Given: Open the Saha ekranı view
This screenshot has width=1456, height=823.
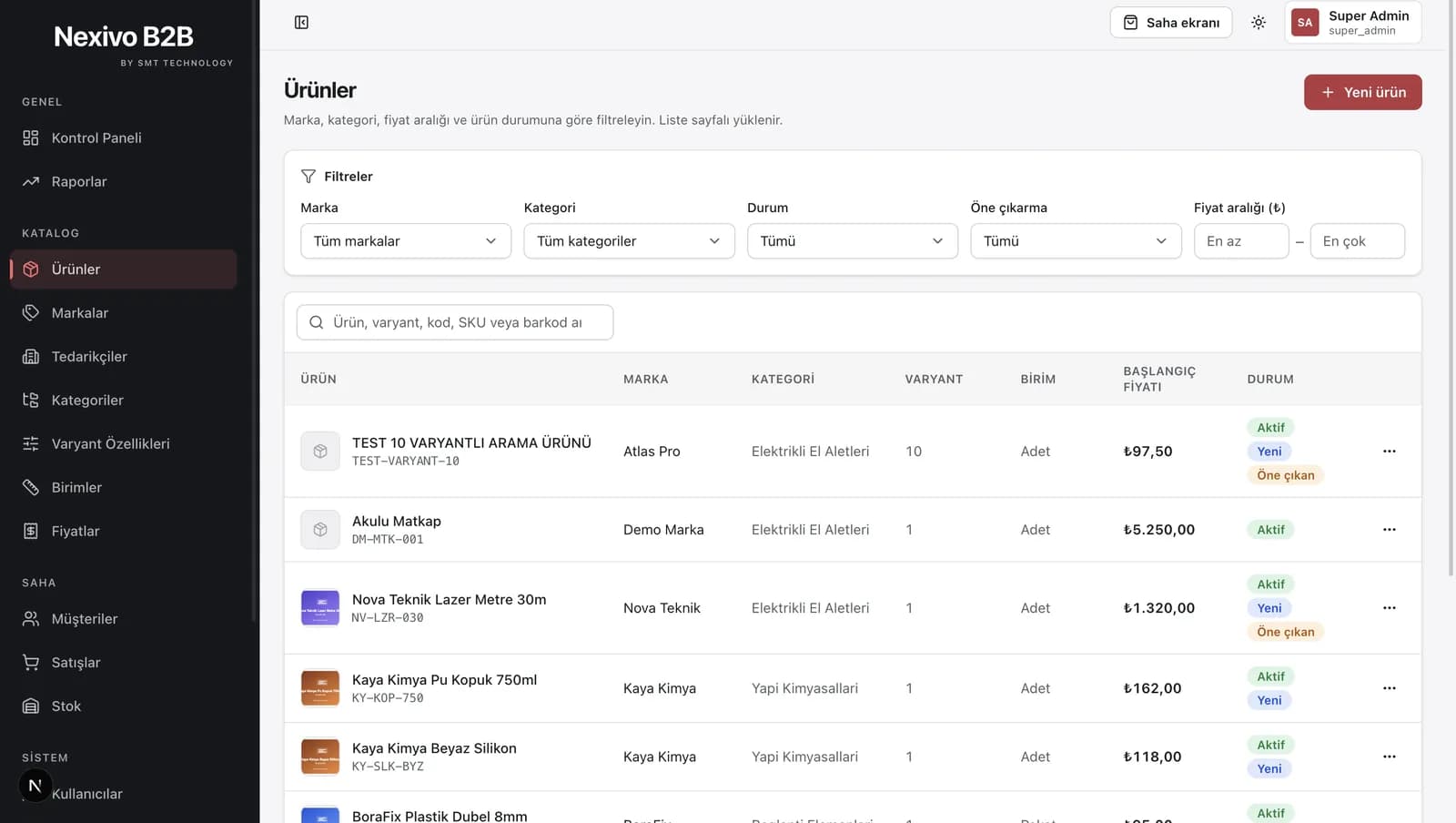Looking at the screenshot, I should 1171,22.
